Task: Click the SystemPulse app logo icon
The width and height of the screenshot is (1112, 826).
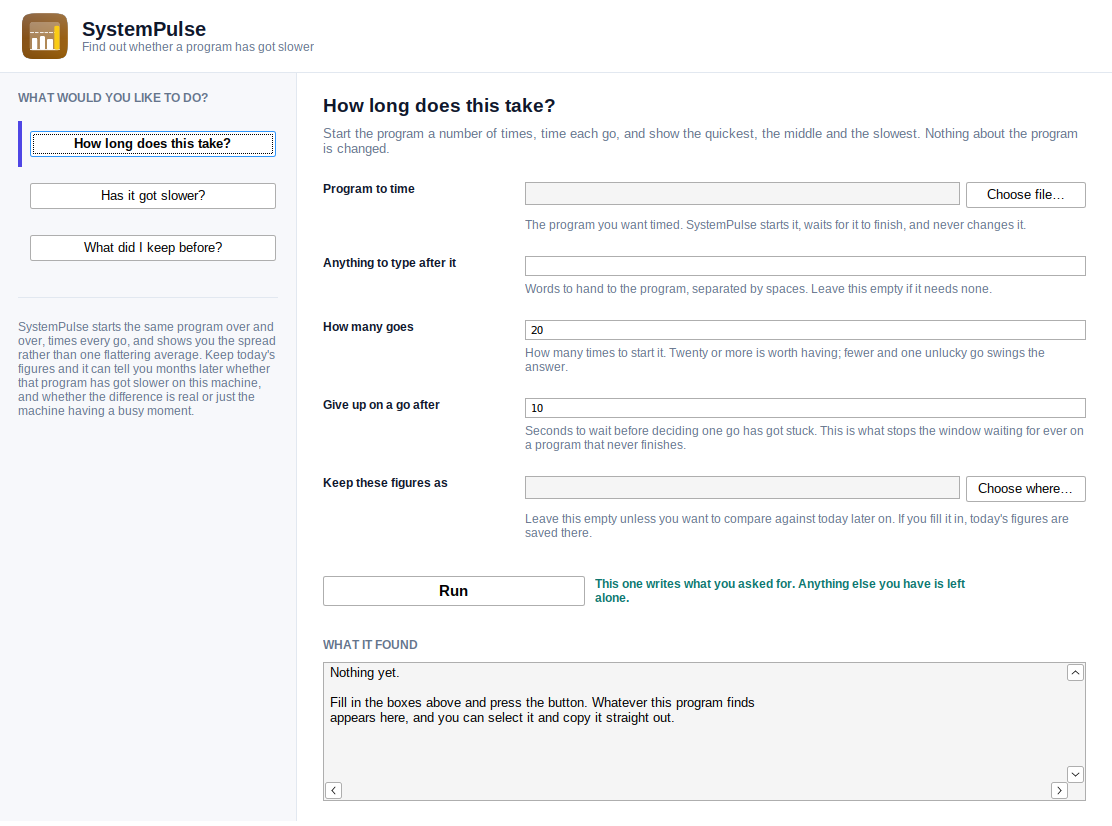Action: point(45,36)
